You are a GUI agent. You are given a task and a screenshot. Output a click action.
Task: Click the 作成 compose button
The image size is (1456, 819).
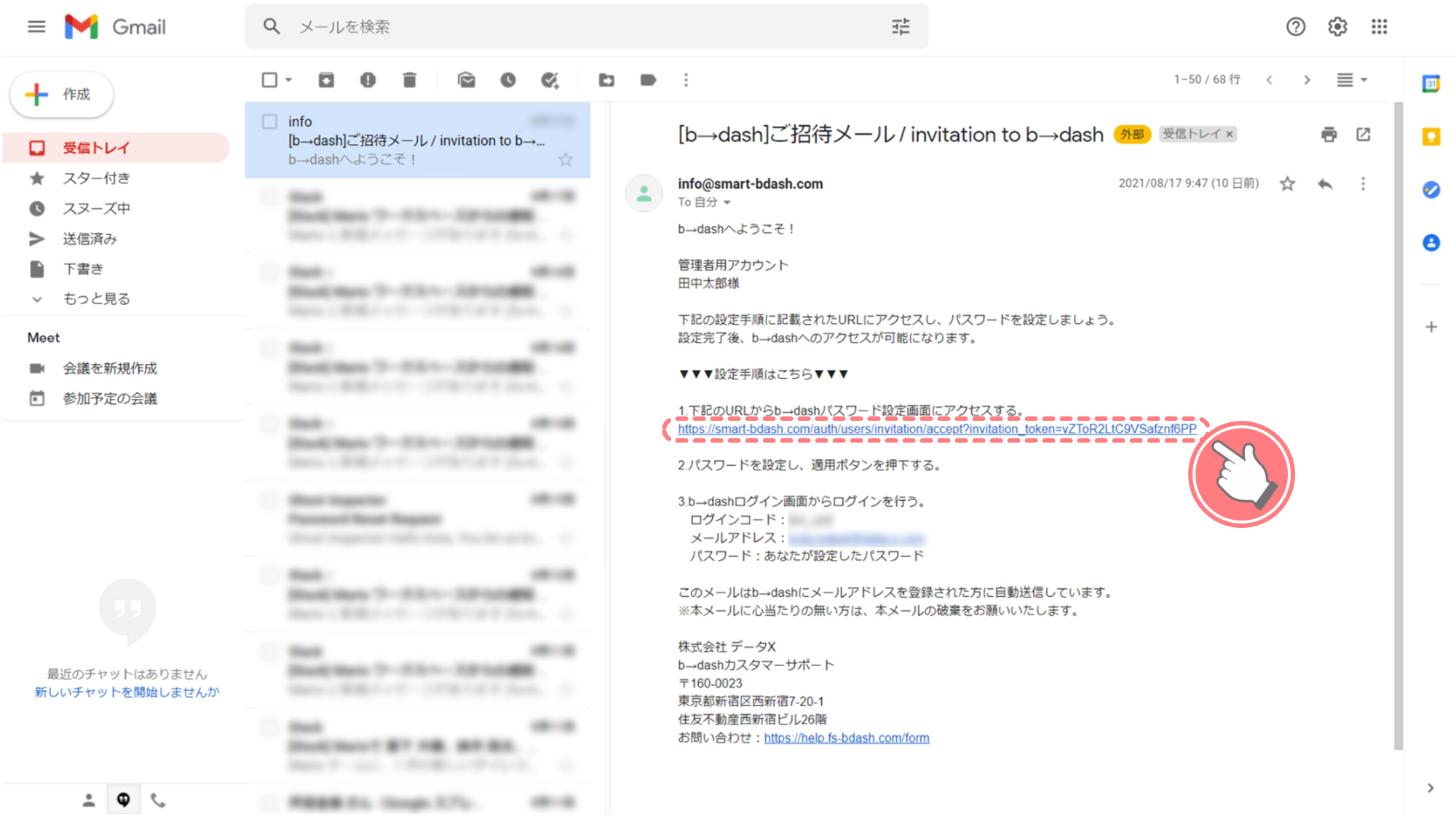pyautogui.click(x=62, y=95)
